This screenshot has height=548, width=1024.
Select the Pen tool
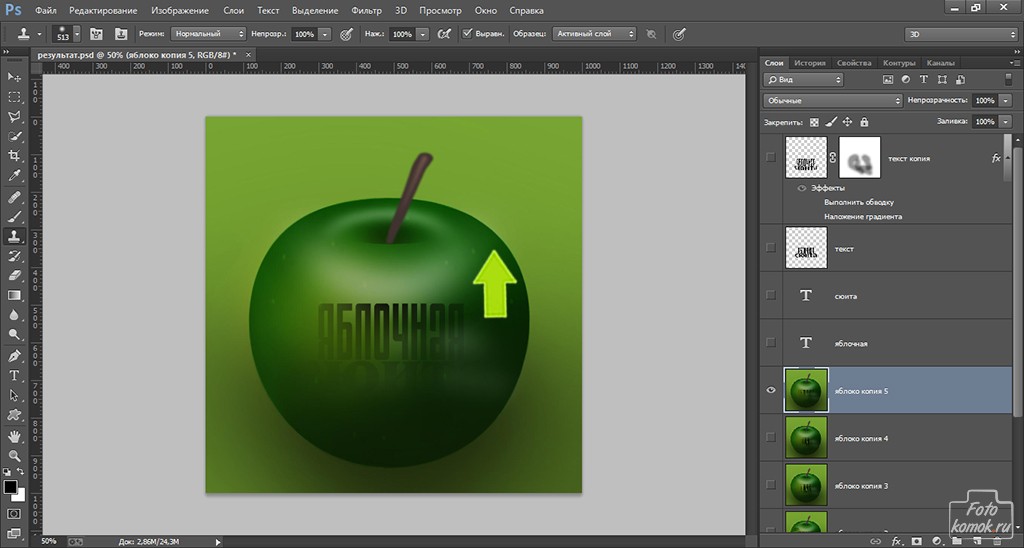pos(14,356)
